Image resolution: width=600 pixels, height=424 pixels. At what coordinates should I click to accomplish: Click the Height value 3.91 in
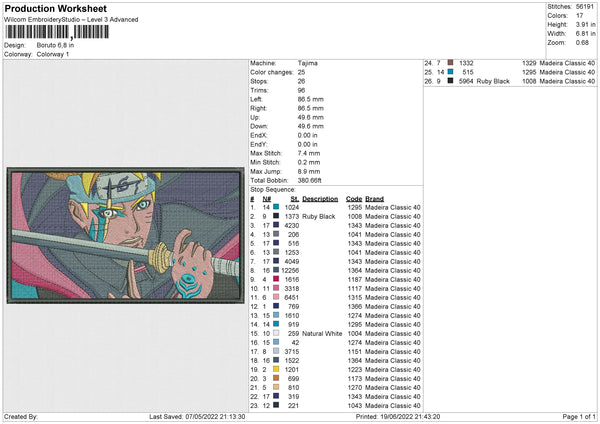pos(585,24)
